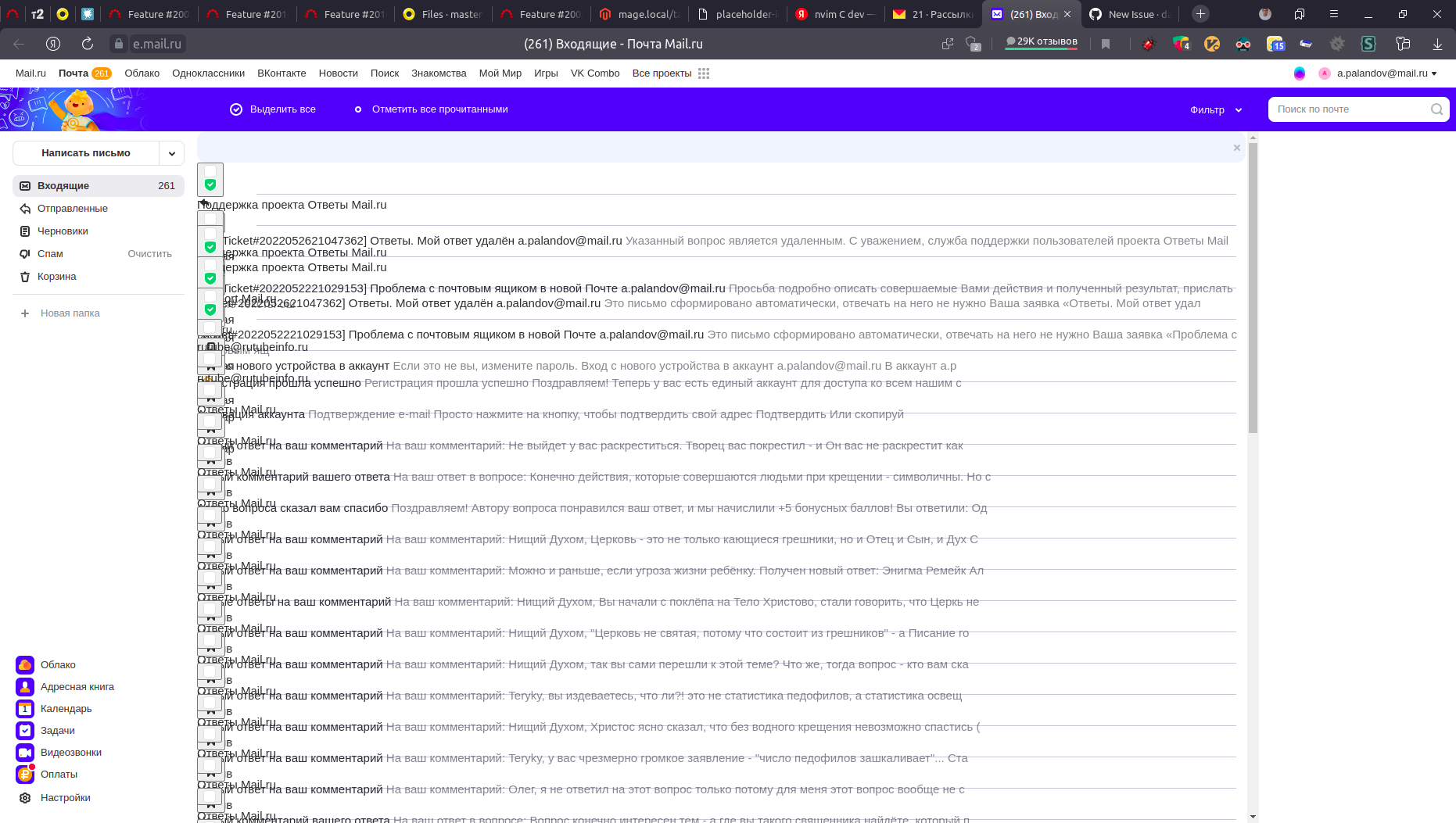
Task: Click Выделить все select-all toggle
Action: click(273, 109)
